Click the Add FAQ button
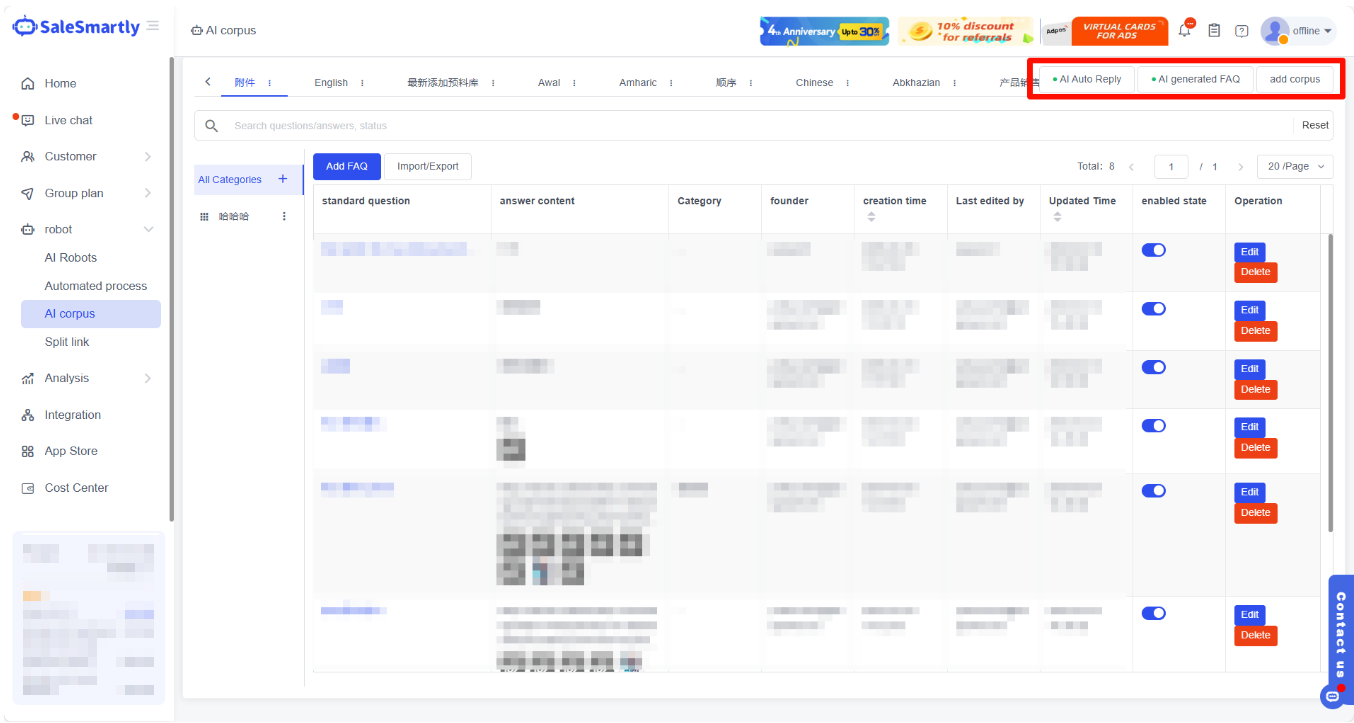The height and width of the screenshot is (723, 1354). (346, 167)
